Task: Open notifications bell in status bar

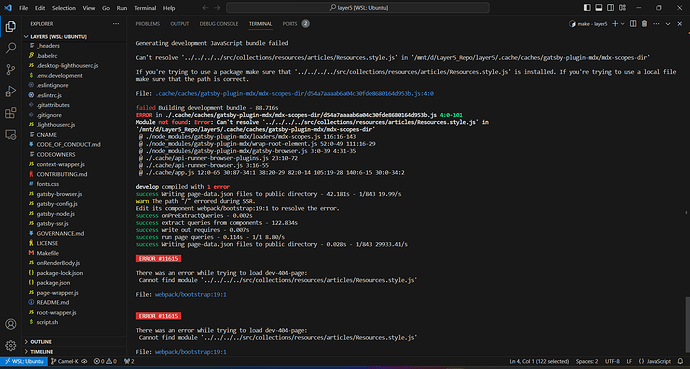Action: click(680, 361)
